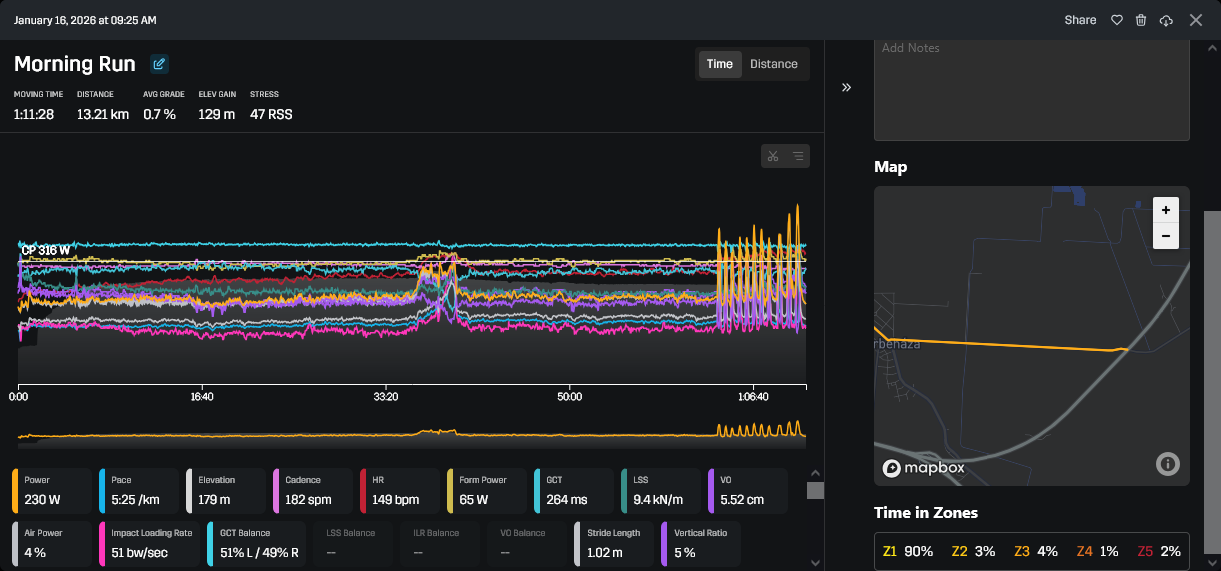Toggle the HR metric line

[399, 491]
